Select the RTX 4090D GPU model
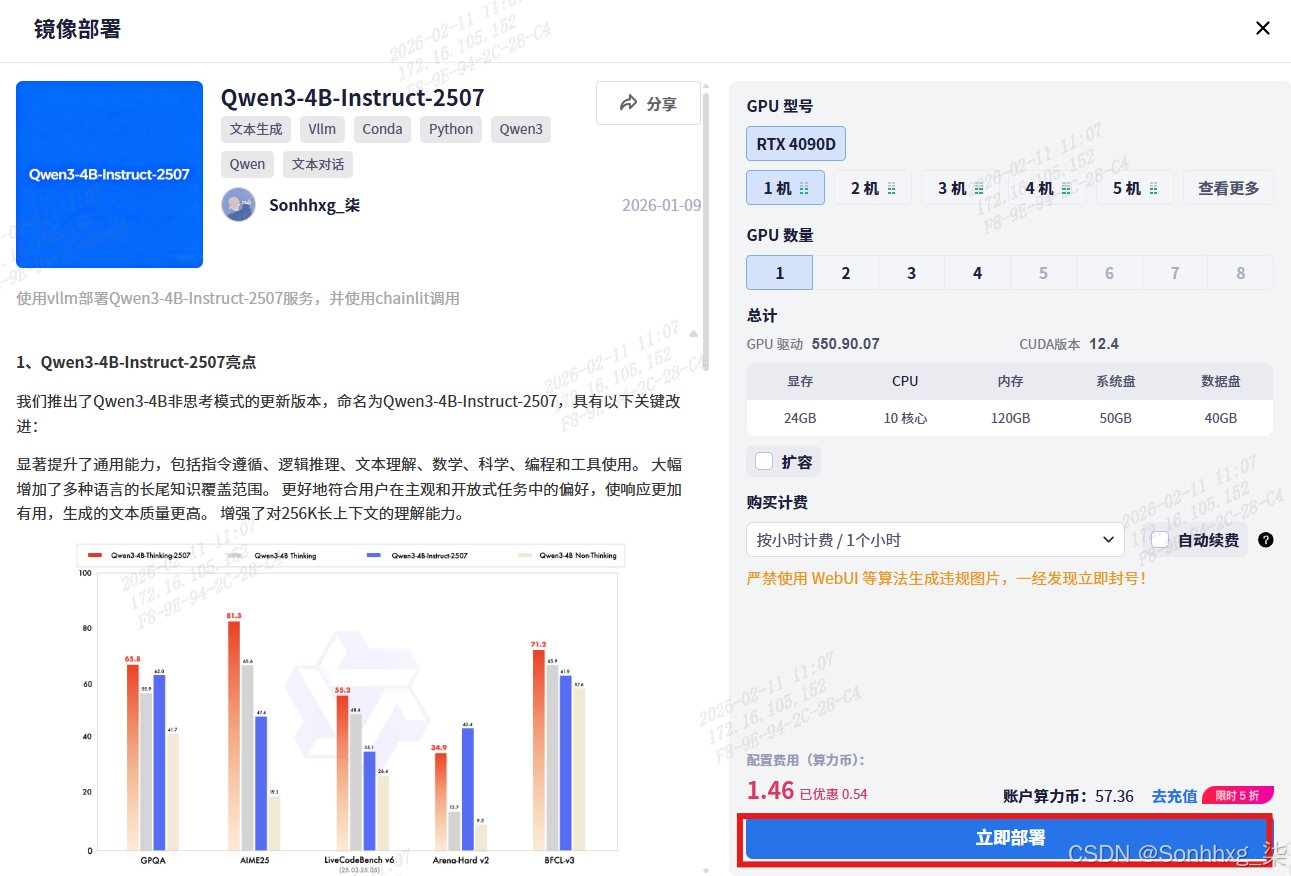This screenshot has width=1291, height=876. pyautogui.click(x=796, y=143)
